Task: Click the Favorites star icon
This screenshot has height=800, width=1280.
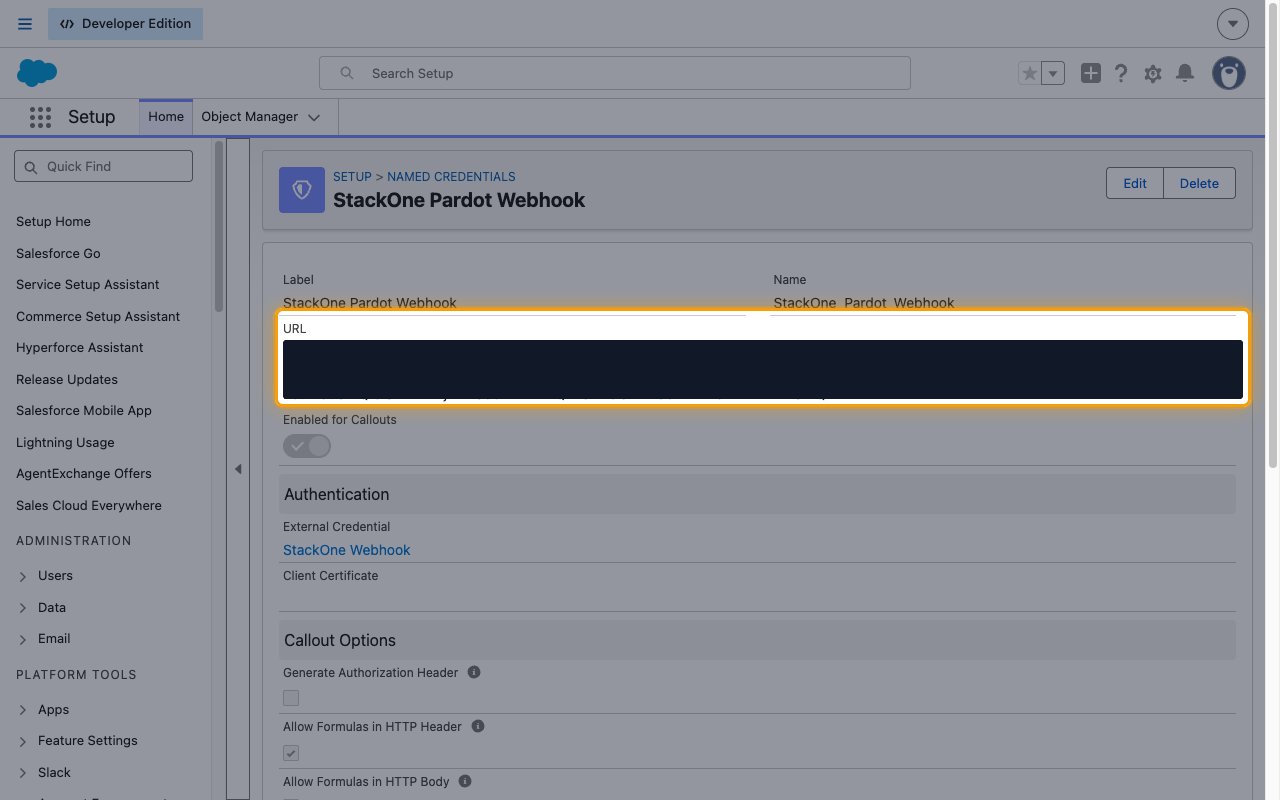Action: pos(1029,73)
